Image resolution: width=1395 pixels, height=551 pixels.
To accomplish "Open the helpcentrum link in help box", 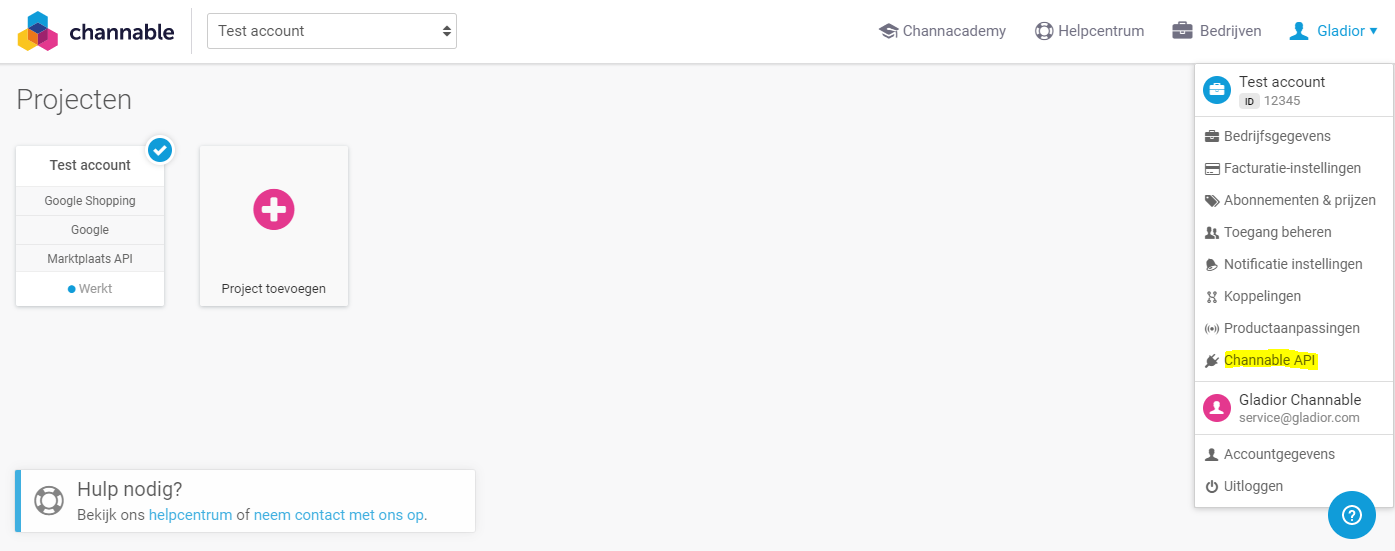I will point(190,515).
